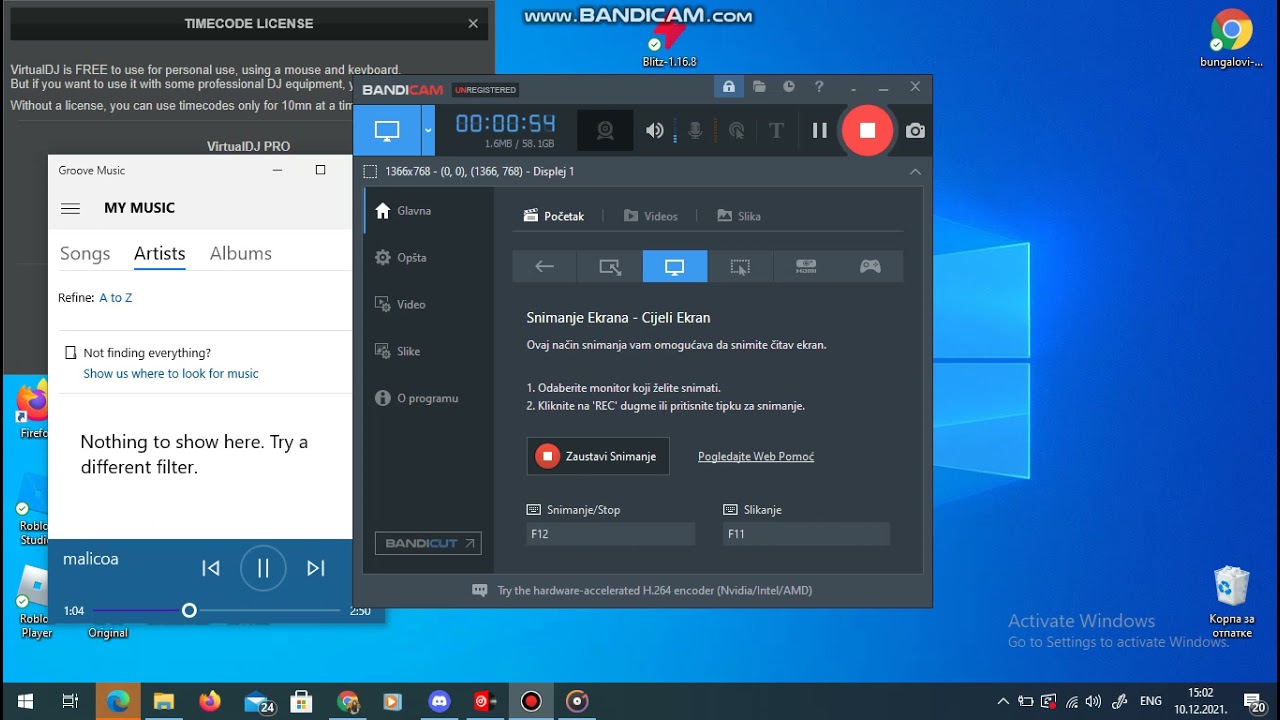The width and height of the screenshot is (1280, 720).
Task: Open the Groove Music hamburger menu
Action: click(x=70, y=208)
